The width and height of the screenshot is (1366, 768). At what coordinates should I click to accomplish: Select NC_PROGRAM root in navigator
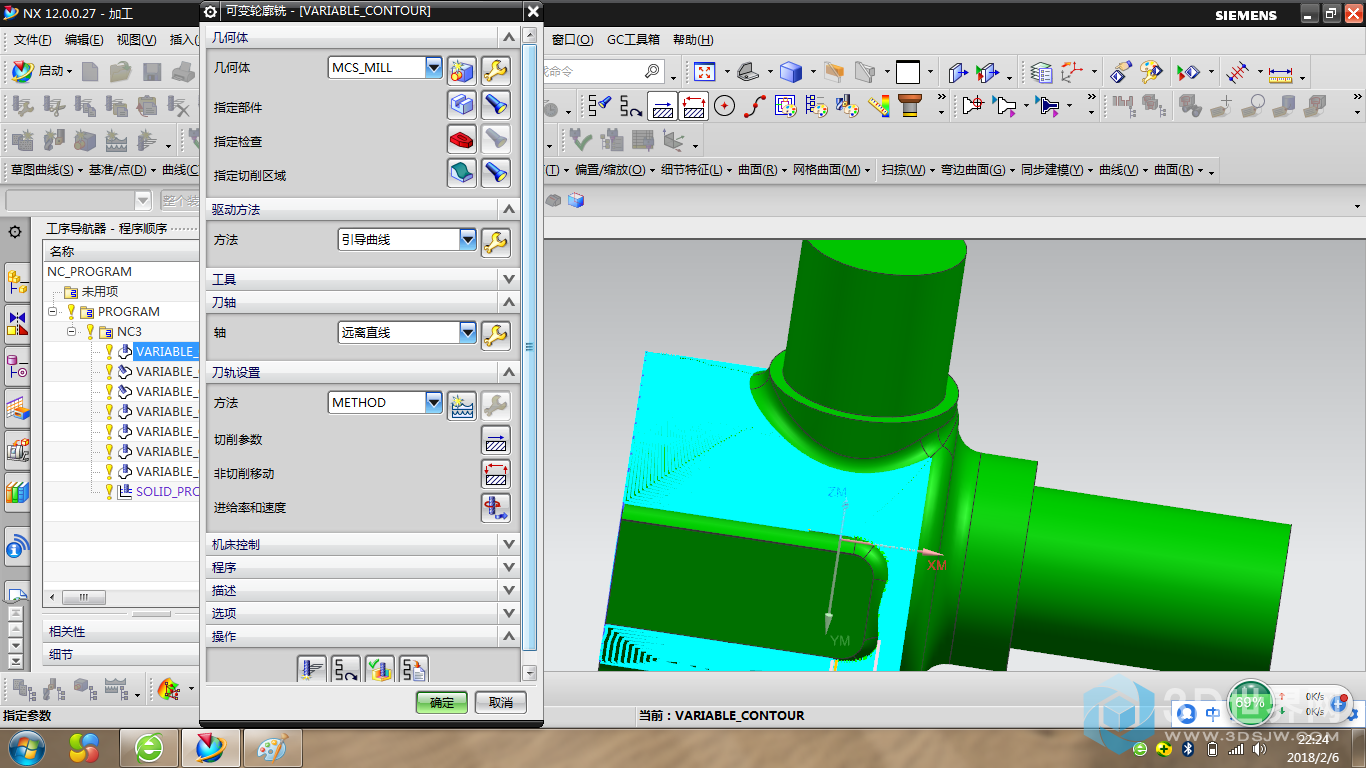[89, 272]
